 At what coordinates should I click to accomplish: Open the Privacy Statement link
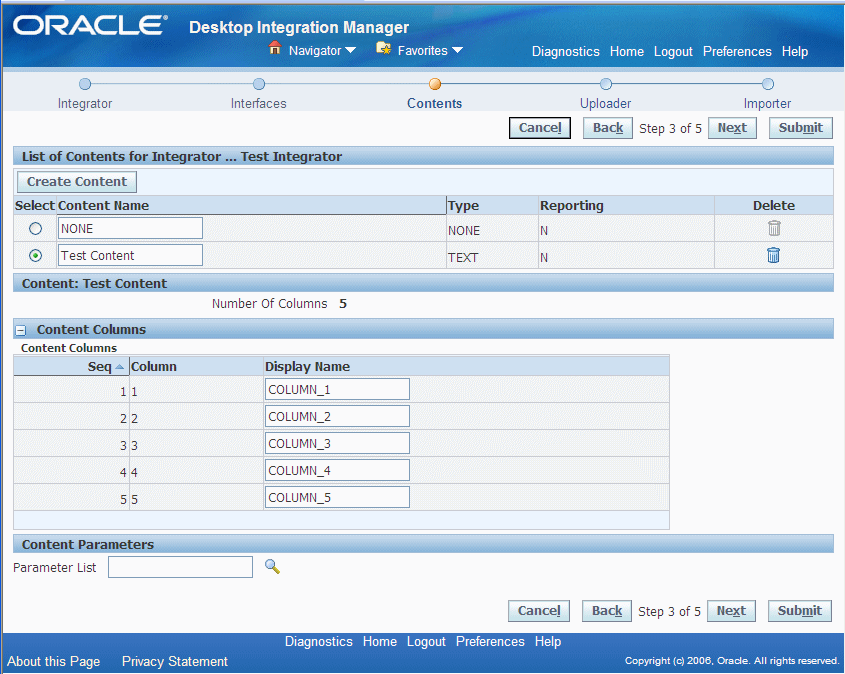point(175,662)
